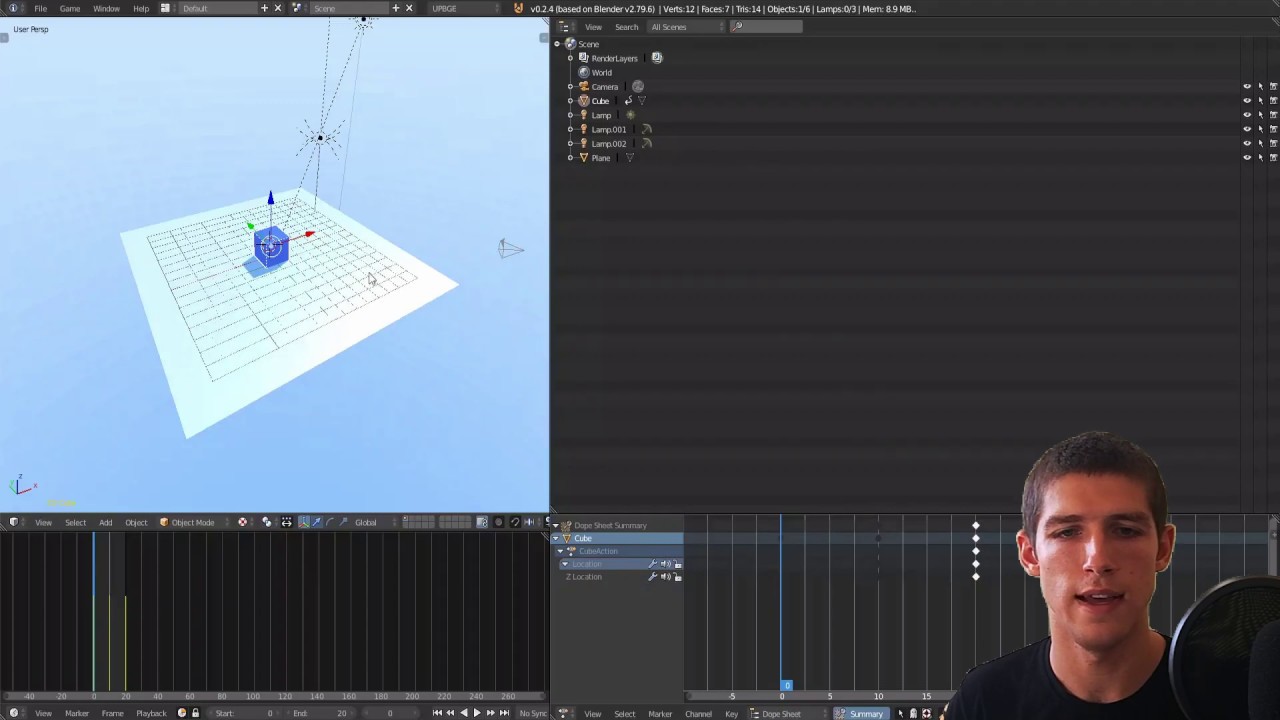
Task: Jump to the end frame
Action: (x=504, y=713)
